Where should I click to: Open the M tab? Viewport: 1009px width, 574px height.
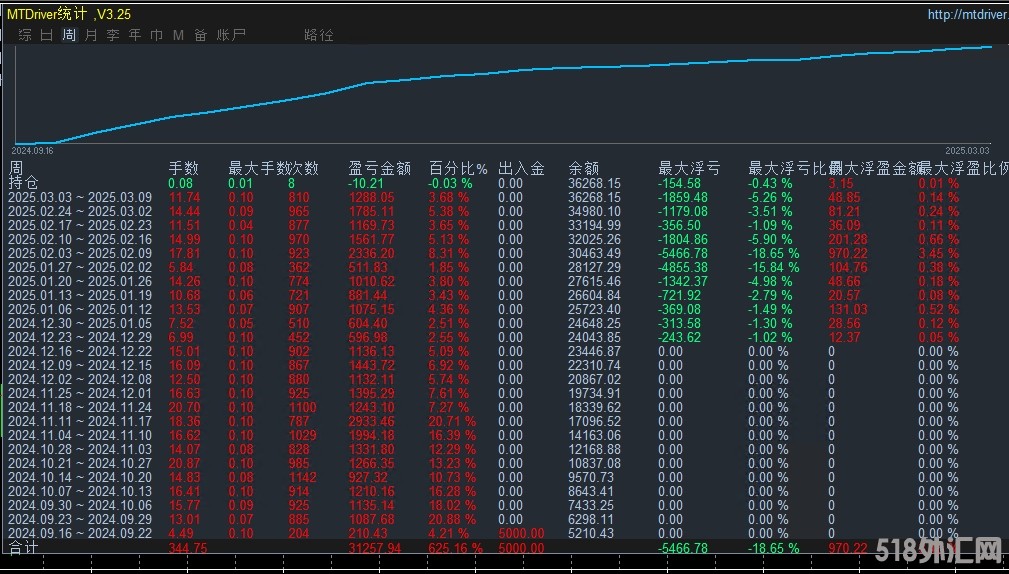coord(178,35)
